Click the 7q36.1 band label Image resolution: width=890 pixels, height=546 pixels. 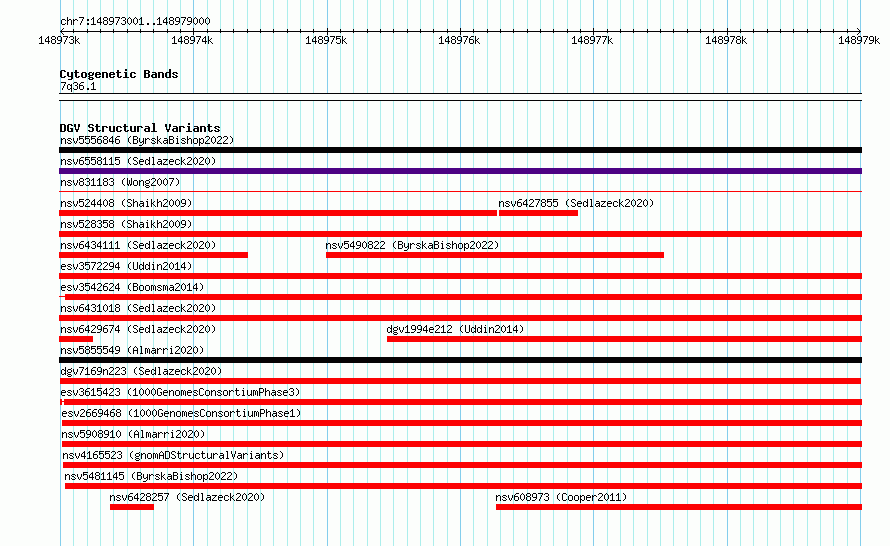78,86
